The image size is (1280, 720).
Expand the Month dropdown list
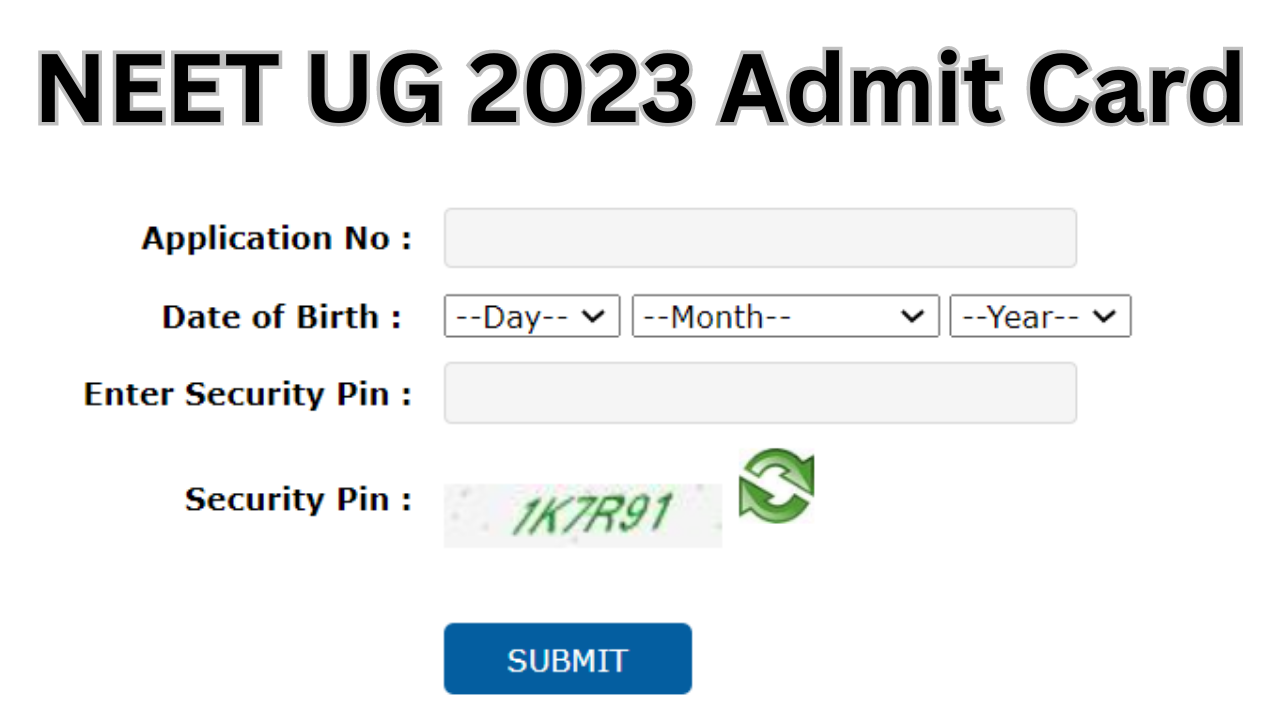[785, 316]
